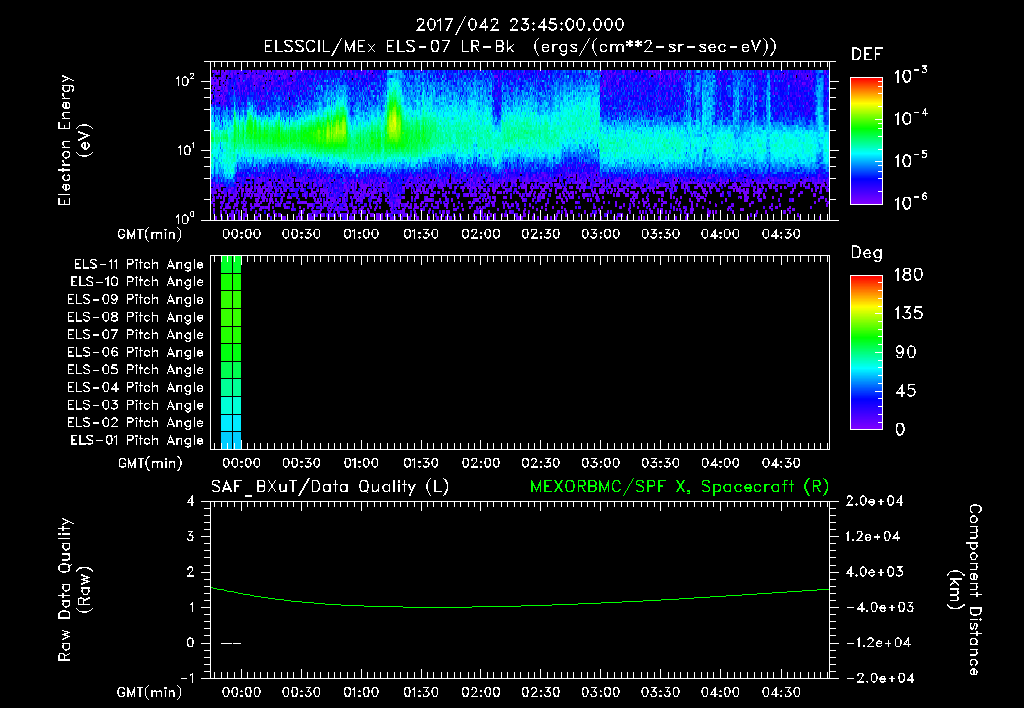Viewport: 1024px width, 708px height.
Task: Click GMT(min) label under the data quality panel
Action: [149, 692]
